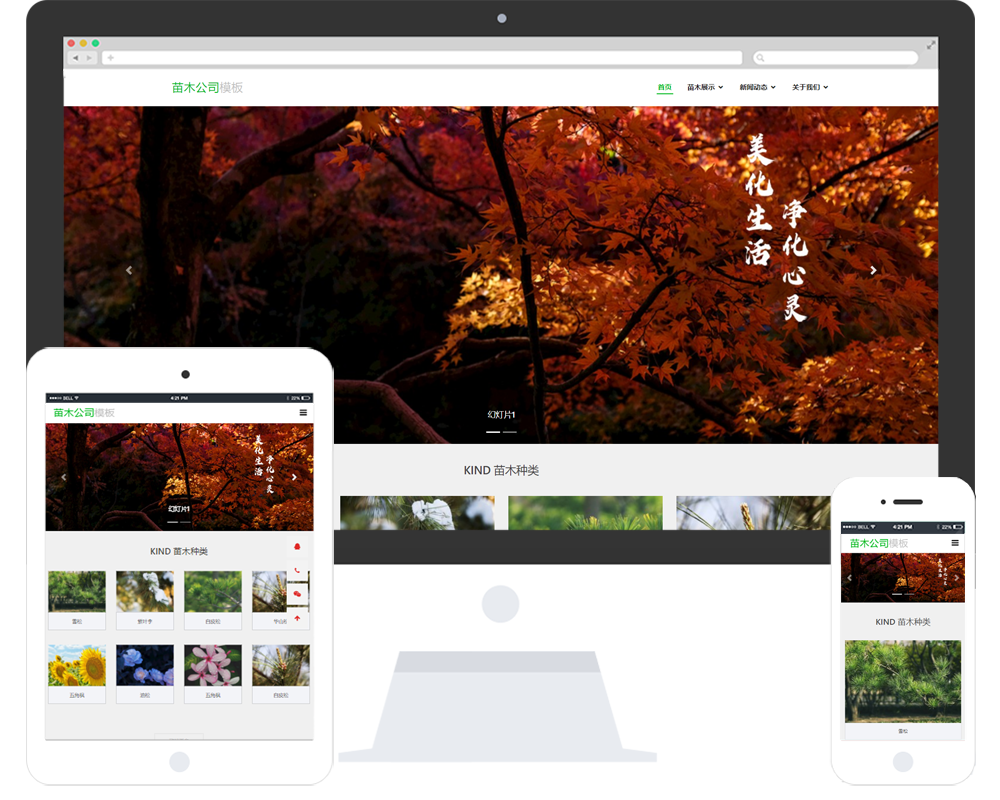
Task: Click the phone 苗木公司模板 logo
Action: point(879,543)
